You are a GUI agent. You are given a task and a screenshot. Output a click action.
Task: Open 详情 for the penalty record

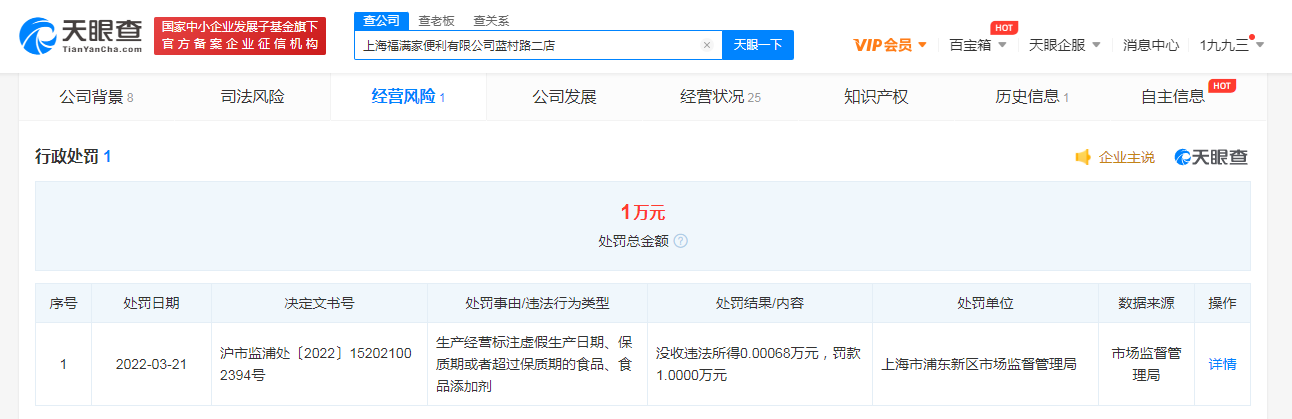(x=1222, y=364)
